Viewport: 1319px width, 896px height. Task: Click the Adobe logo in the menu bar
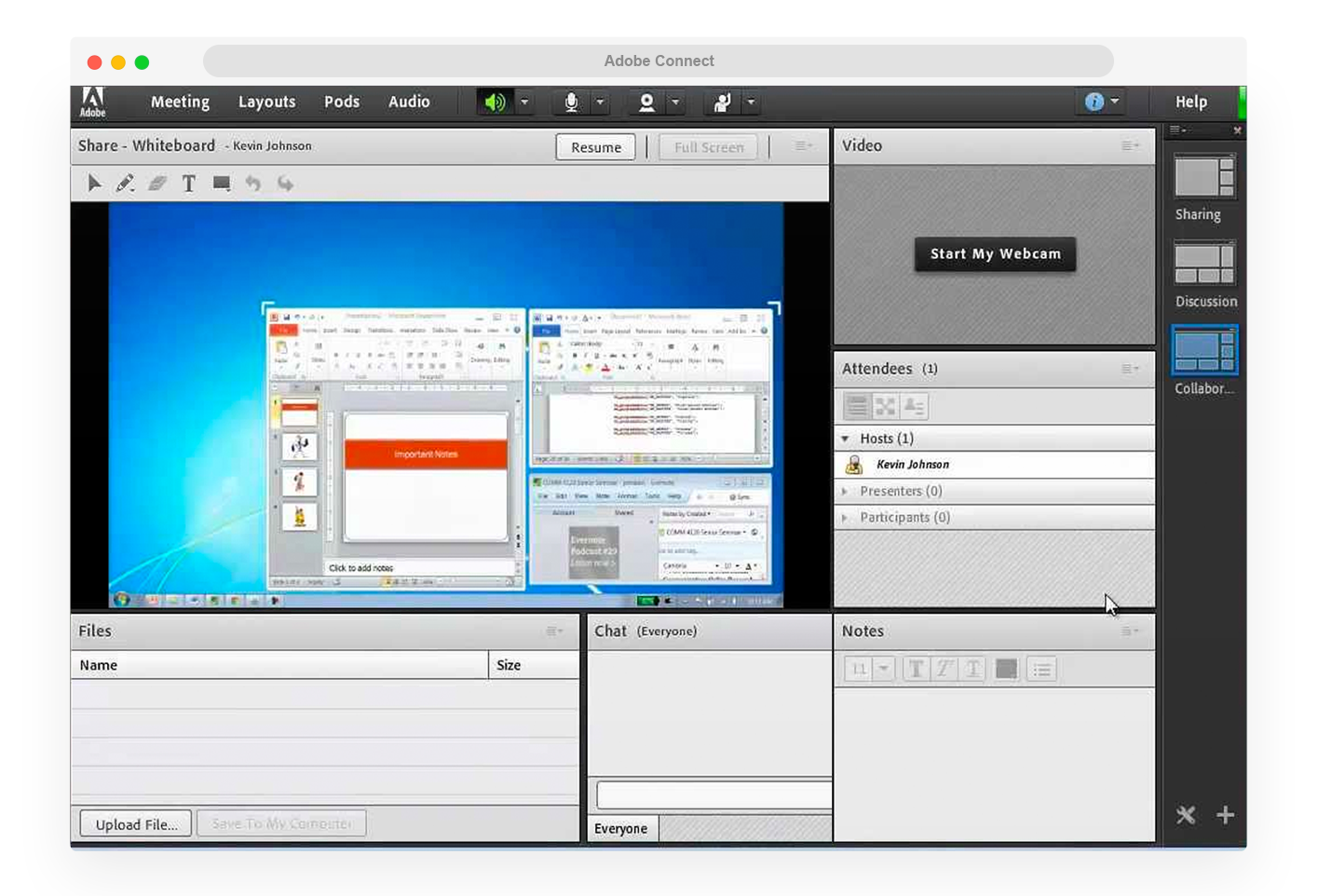click(92, 102)
